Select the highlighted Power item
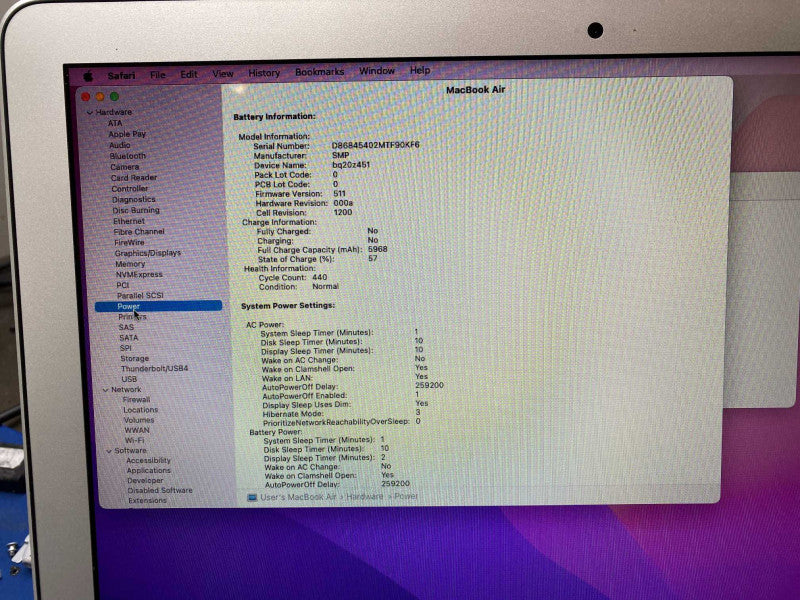This screenshot has height=600, width=800. 158,306
